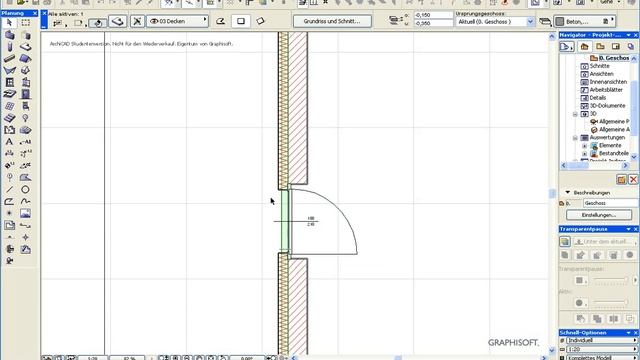Edit the top elevation value field
The height and width of the screenshot is (360, 640).
point(433,15)
